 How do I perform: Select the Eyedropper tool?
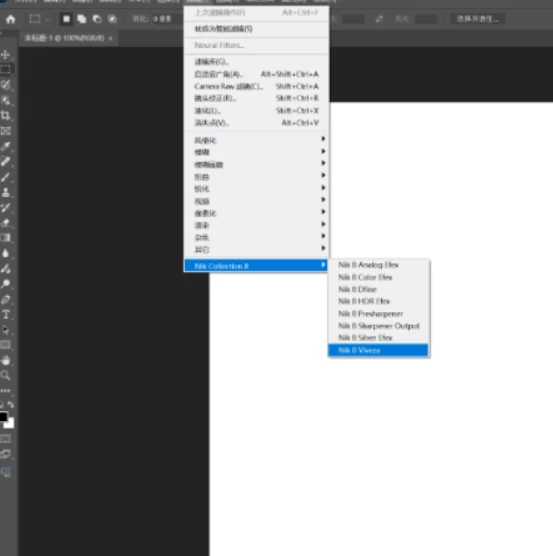pyautogui.click(x=6, y=146)
